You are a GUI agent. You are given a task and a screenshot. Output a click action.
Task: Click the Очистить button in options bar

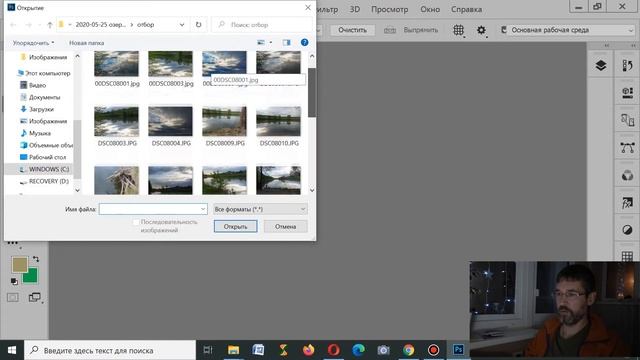point(352,30)
